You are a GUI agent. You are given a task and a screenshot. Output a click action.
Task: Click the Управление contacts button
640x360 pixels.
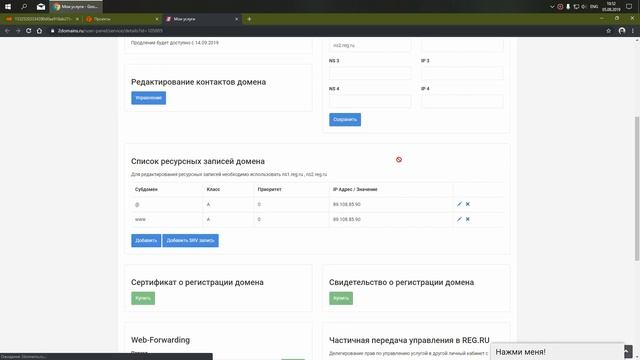(x=149, y=98)
